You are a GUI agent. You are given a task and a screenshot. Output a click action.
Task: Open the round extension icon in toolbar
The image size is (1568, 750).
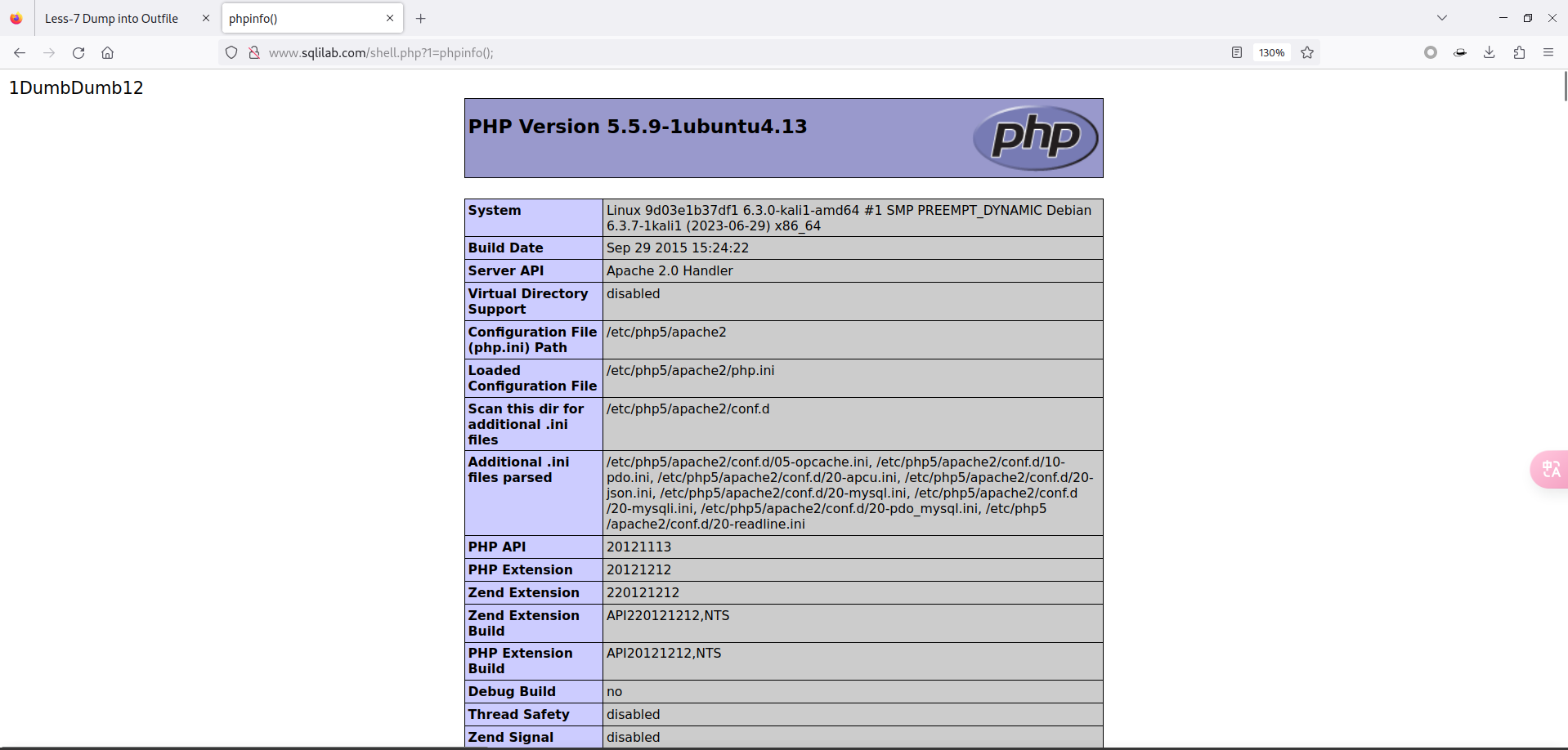tap(1431, 52)
